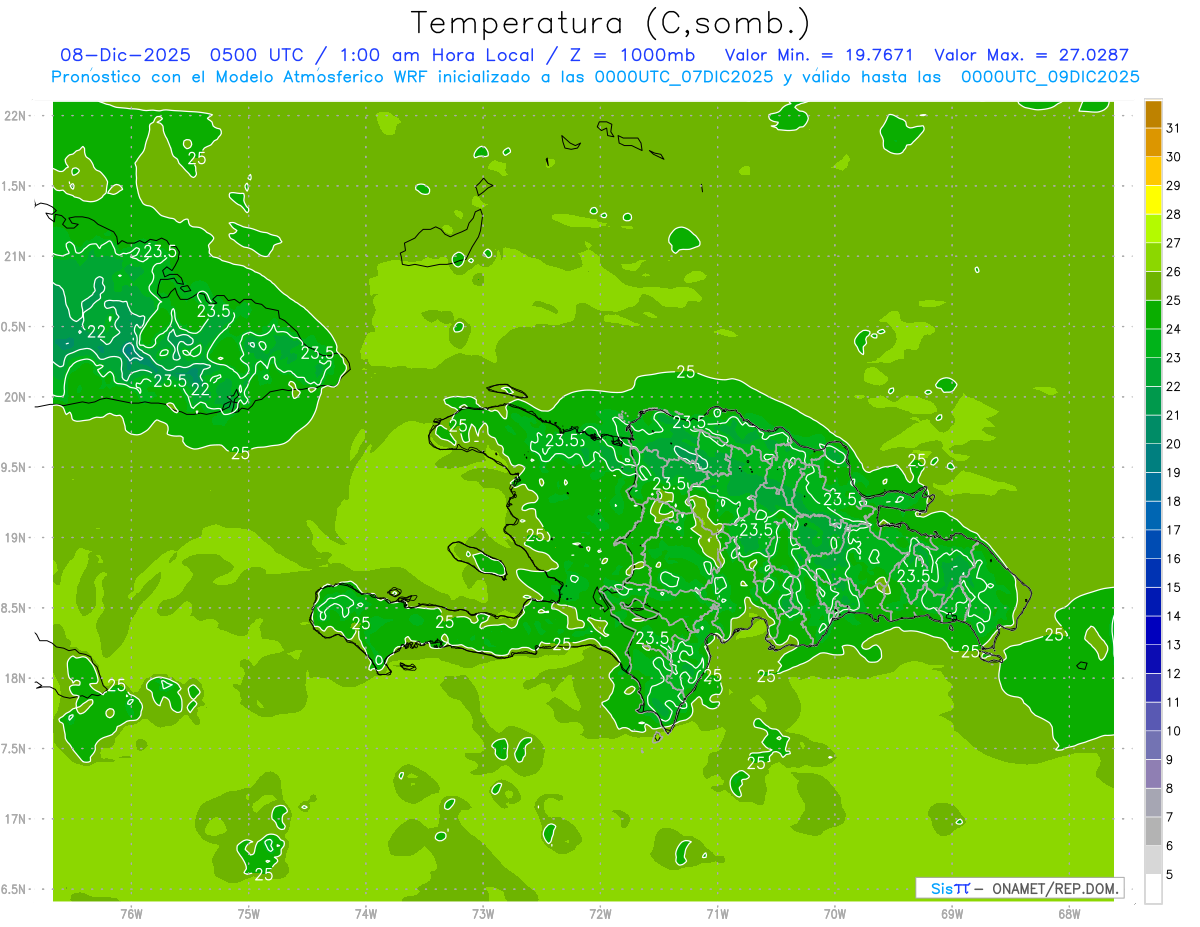Click the orange legend swatch between 30 and 31
Image resolution: width=1200 pixels, height=927 pixels.
click(1153, 142)
